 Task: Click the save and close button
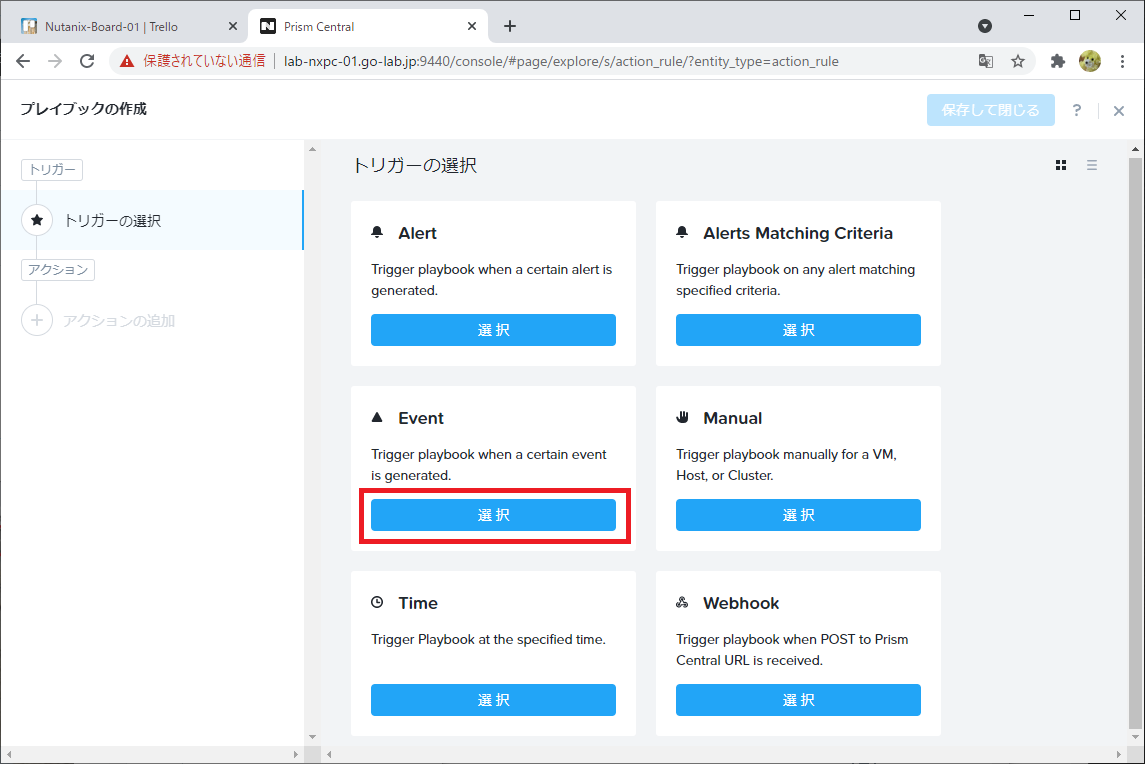pos(990,110)
